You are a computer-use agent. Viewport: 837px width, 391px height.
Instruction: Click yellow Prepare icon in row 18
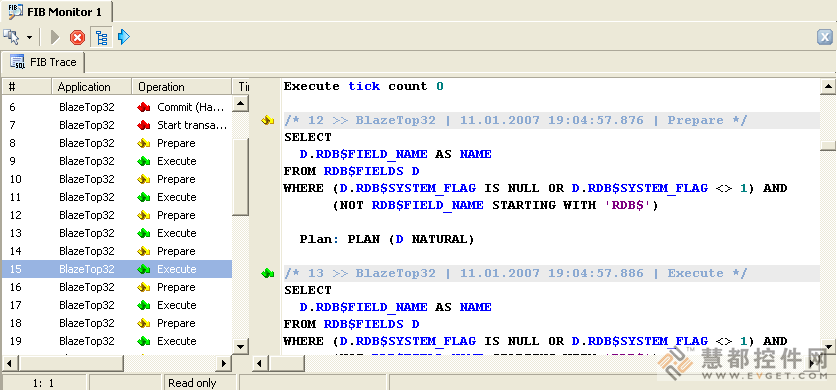pyautogui.click(x=144, y=324)
